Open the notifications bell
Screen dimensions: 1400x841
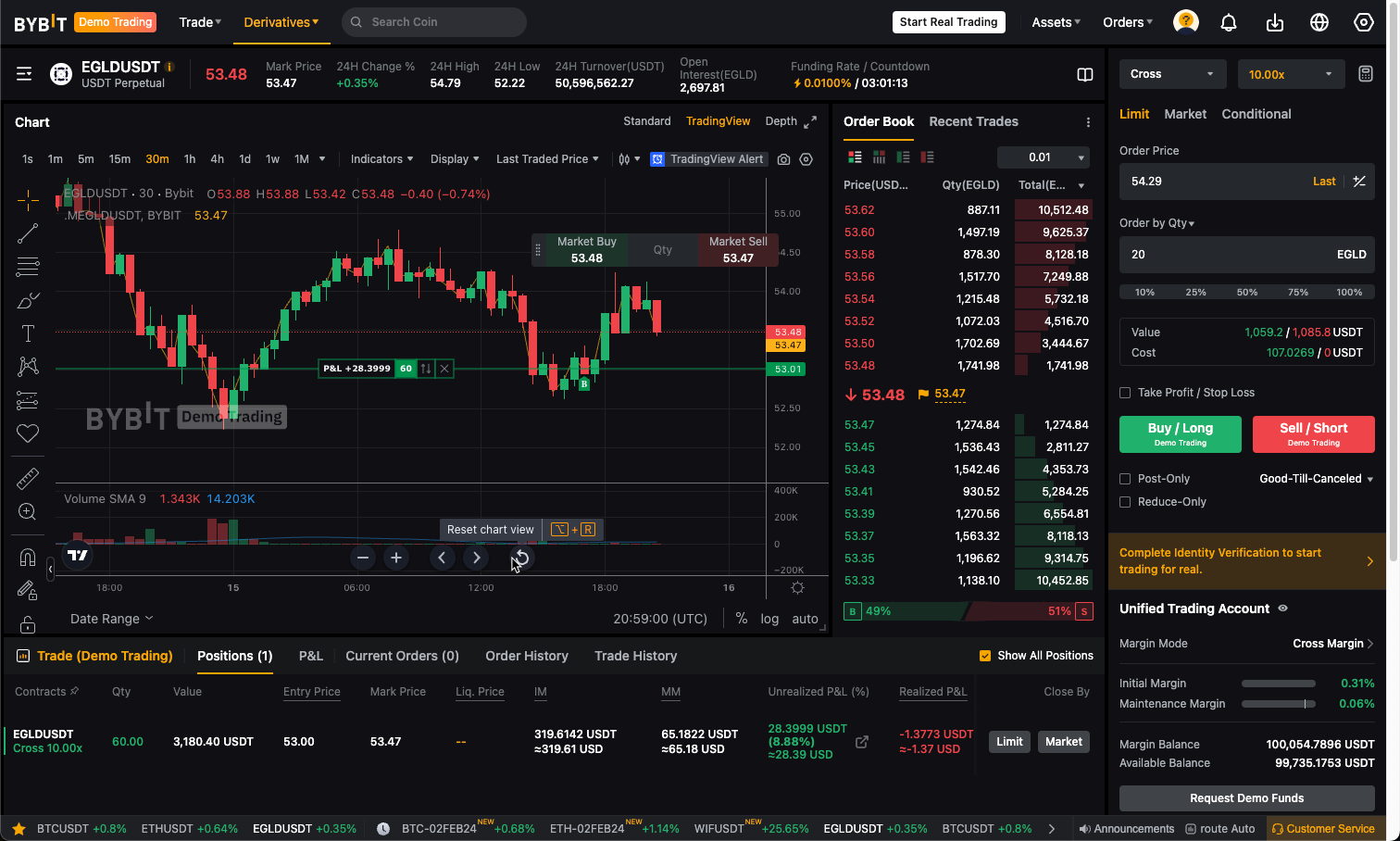click(1229, 22)
